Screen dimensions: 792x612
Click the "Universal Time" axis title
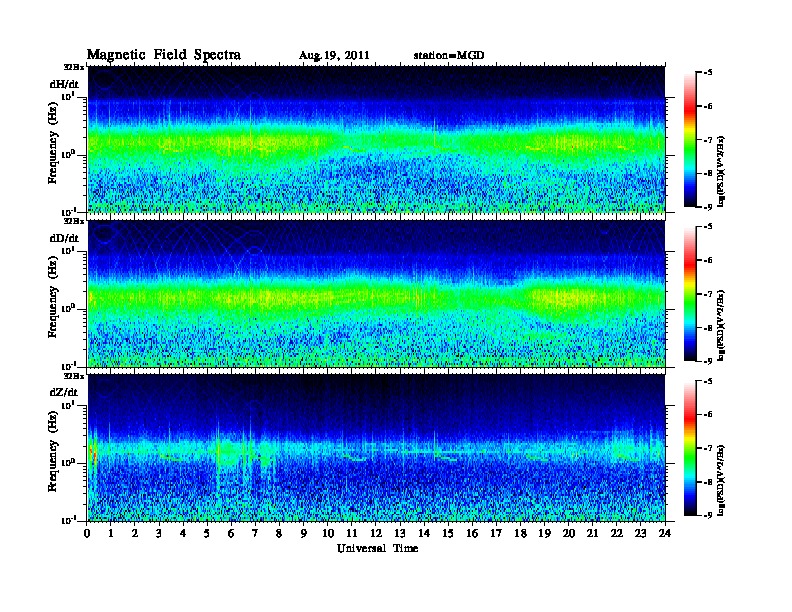coord(377,548)
